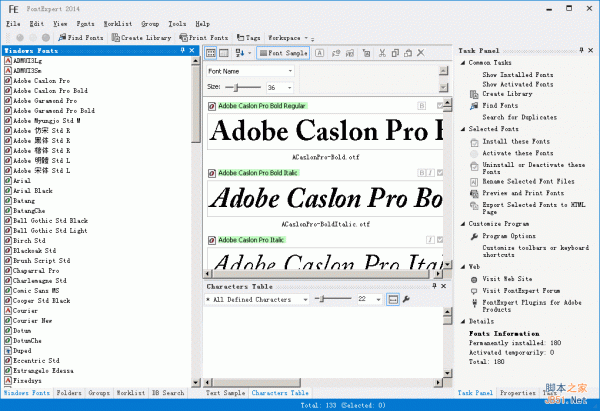
Task: Click Create Library in the top toolbar
Action: coord(141,38)
